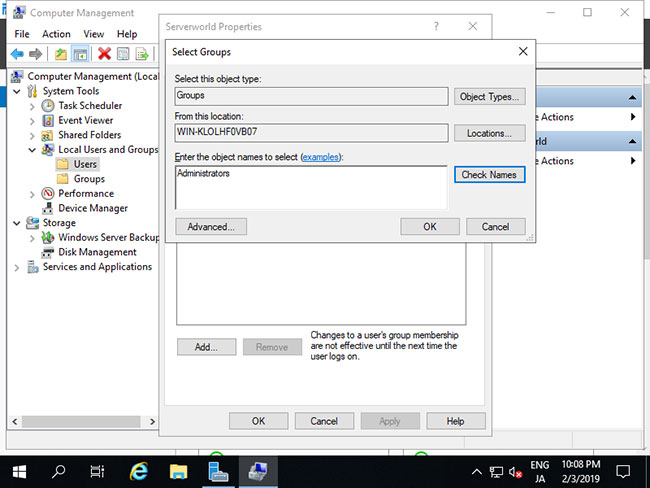650x488 pixels.
Task: Click the network tray icon
Action: [496, 472]
